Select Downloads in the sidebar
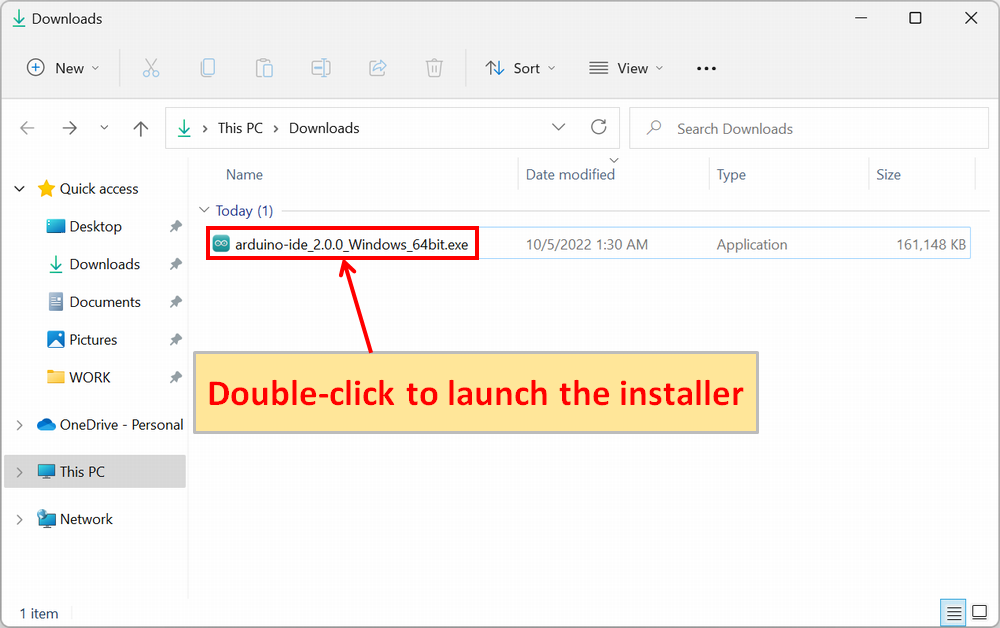This screenshot has height=628, width=1000. (105, 264)
